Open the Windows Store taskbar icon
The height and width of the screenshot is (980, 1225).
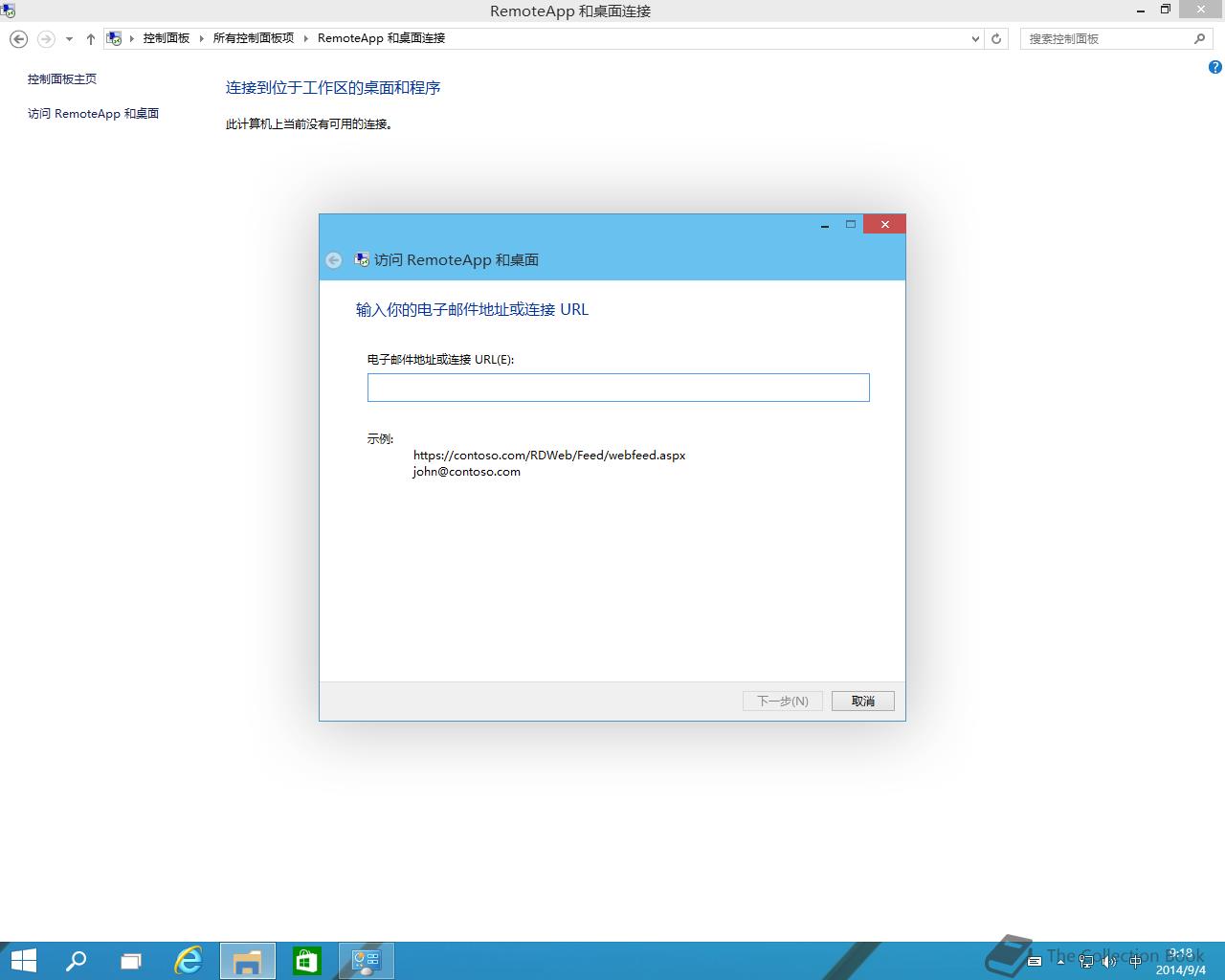306,961
